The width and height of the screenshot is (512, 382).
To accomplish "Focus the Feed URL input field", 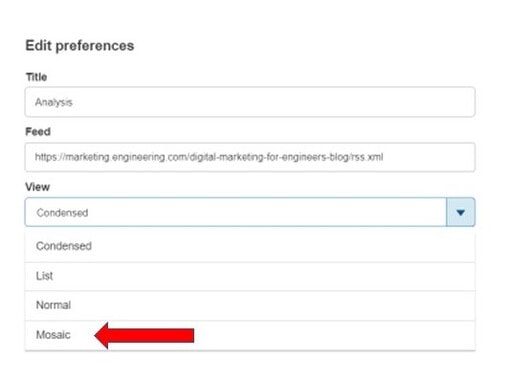I will click(x=250, y=157).
